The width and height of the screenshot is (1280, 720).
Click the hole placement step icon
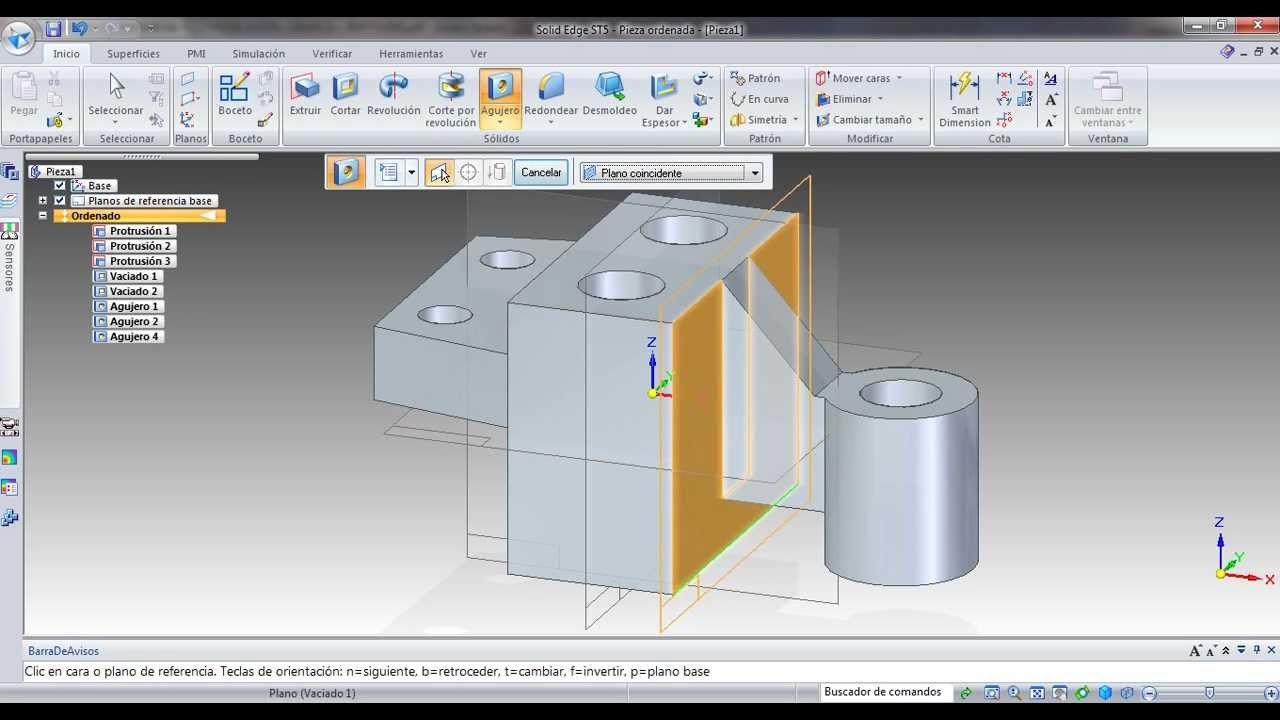[x=468, y=173]
